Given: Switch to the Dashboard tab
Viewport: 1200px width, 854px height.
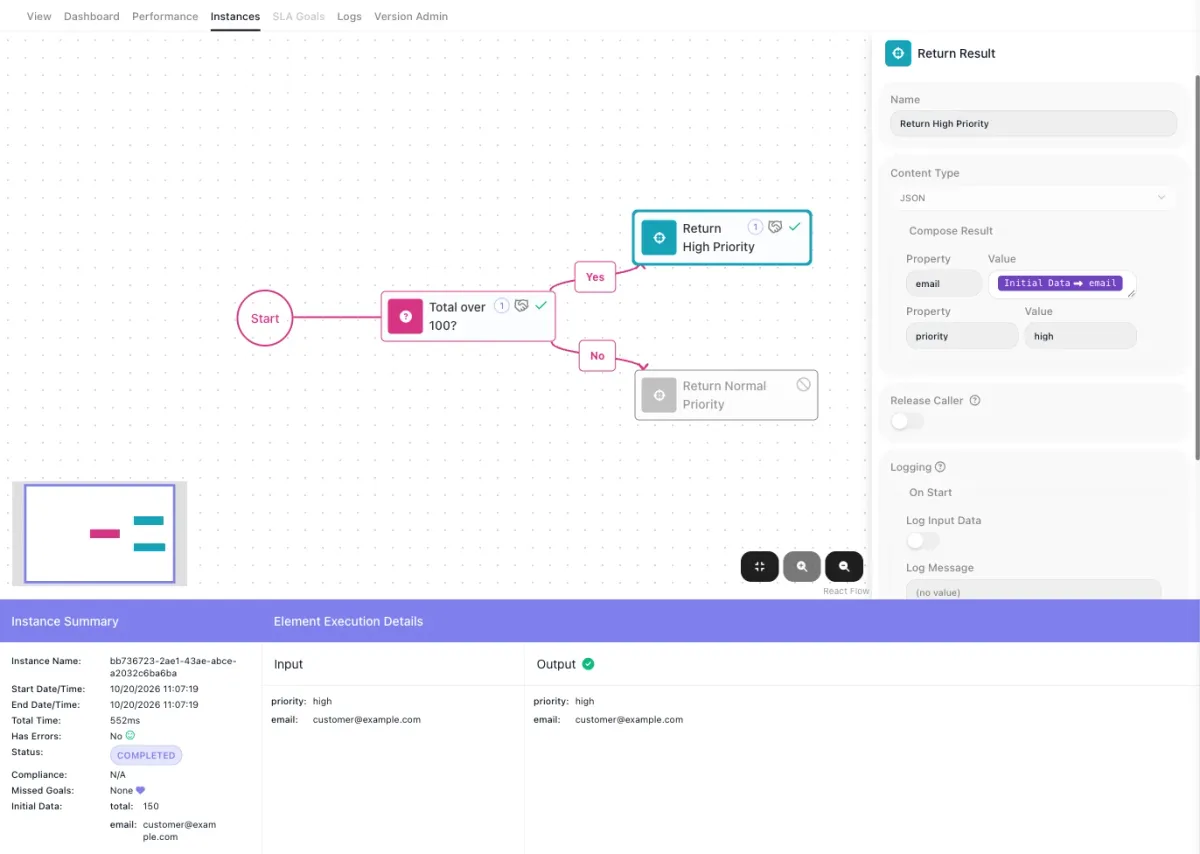Looking at the screenshot, I should (x=91, y=16).
